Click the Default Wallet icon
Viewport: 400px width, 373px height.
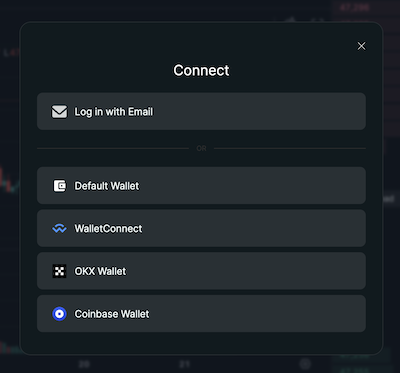(59, 186)
